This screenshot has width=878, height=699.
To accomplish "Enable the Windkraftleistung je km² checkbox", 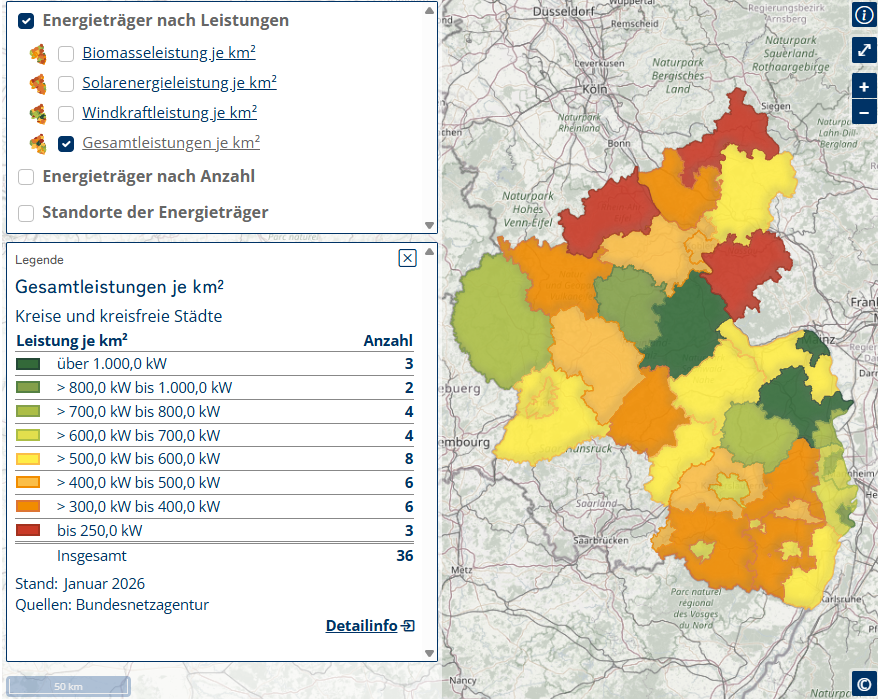I will pos(66,114).
